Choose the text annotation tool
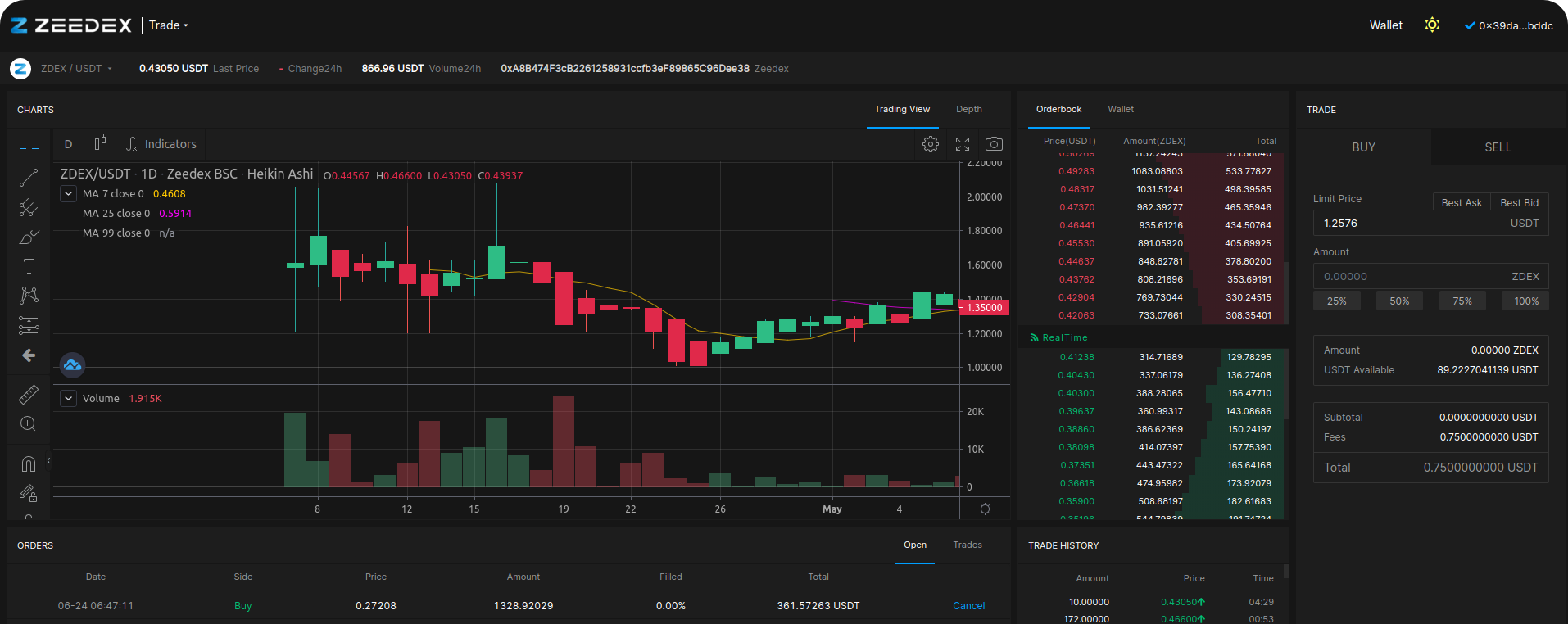Screen dimensions: 1568x624 point(29,266)
